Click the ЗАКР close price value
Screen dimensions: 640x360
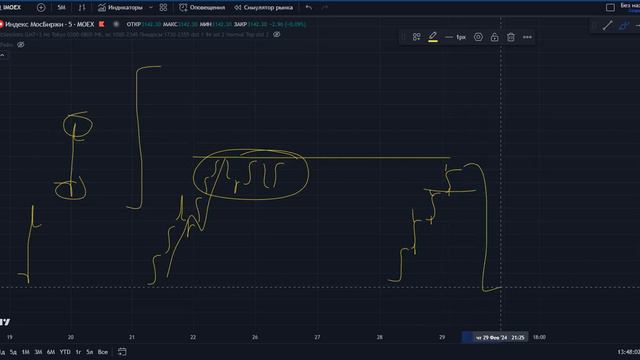tap(258, 24)
